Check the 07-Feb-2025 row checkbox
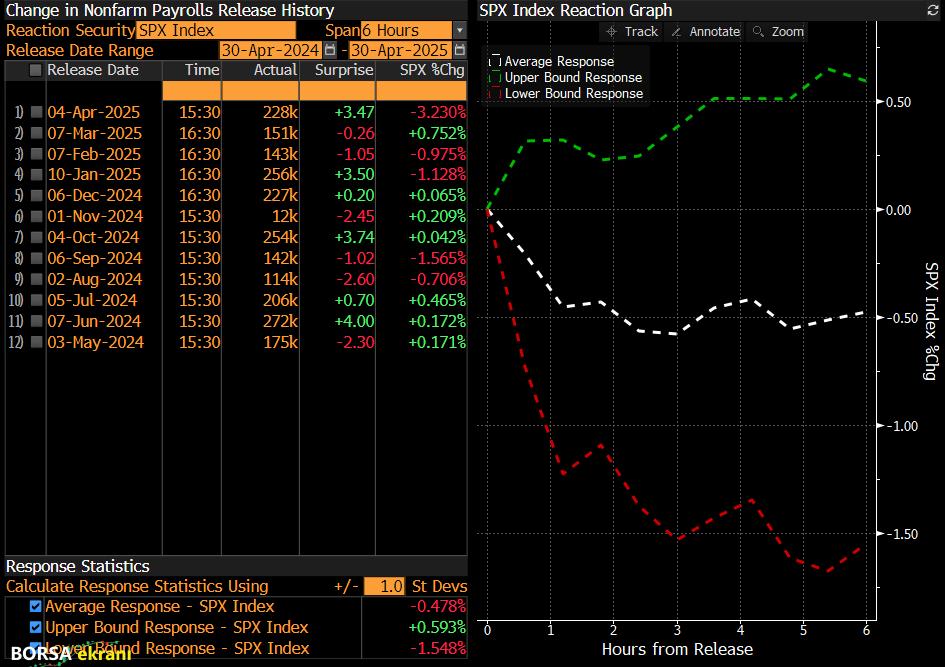 (37, 154)
